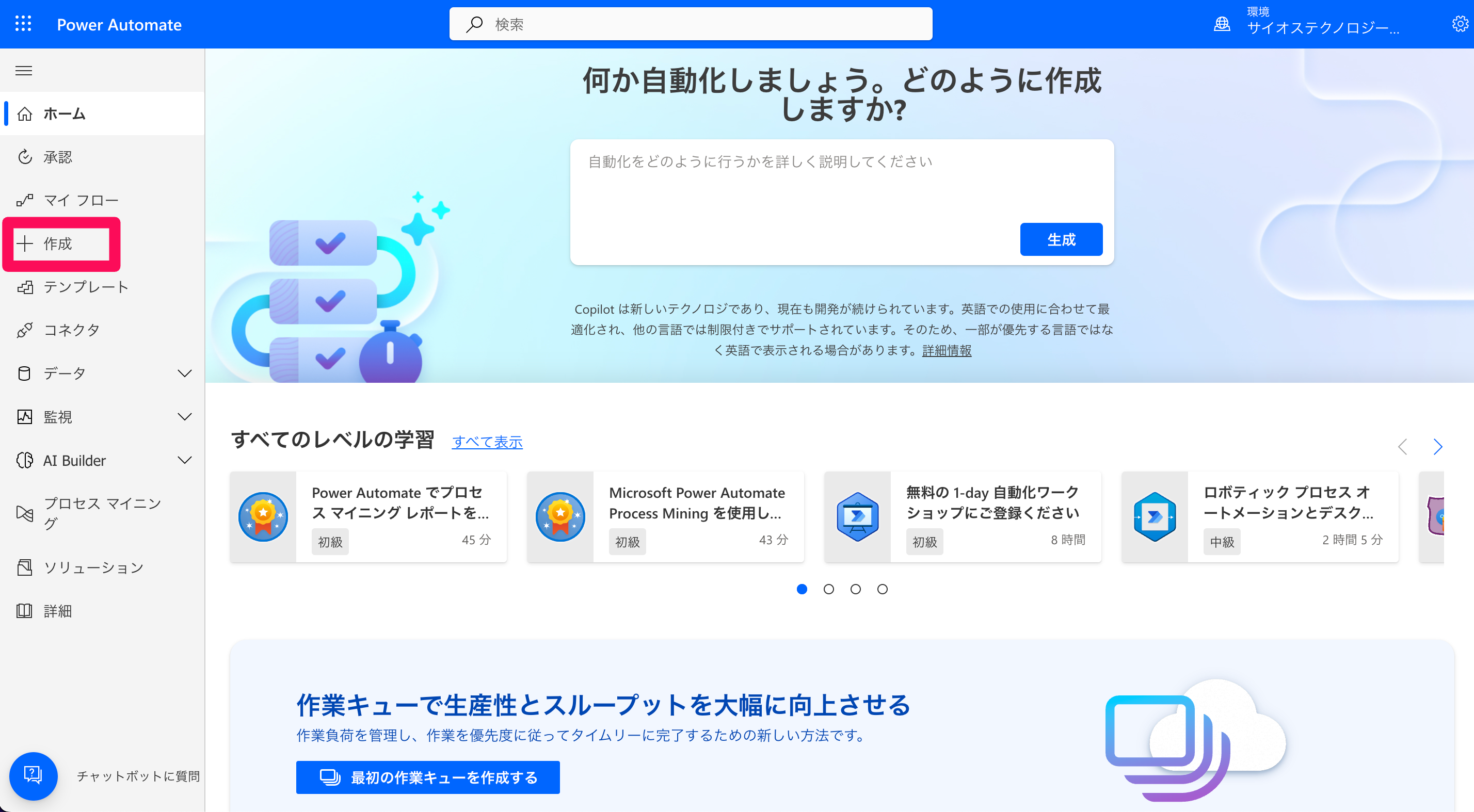The width and height of the screenshot is (1474, 812).
Task: Click the テンプレート templates icon
Action: (x=25, y=286)
